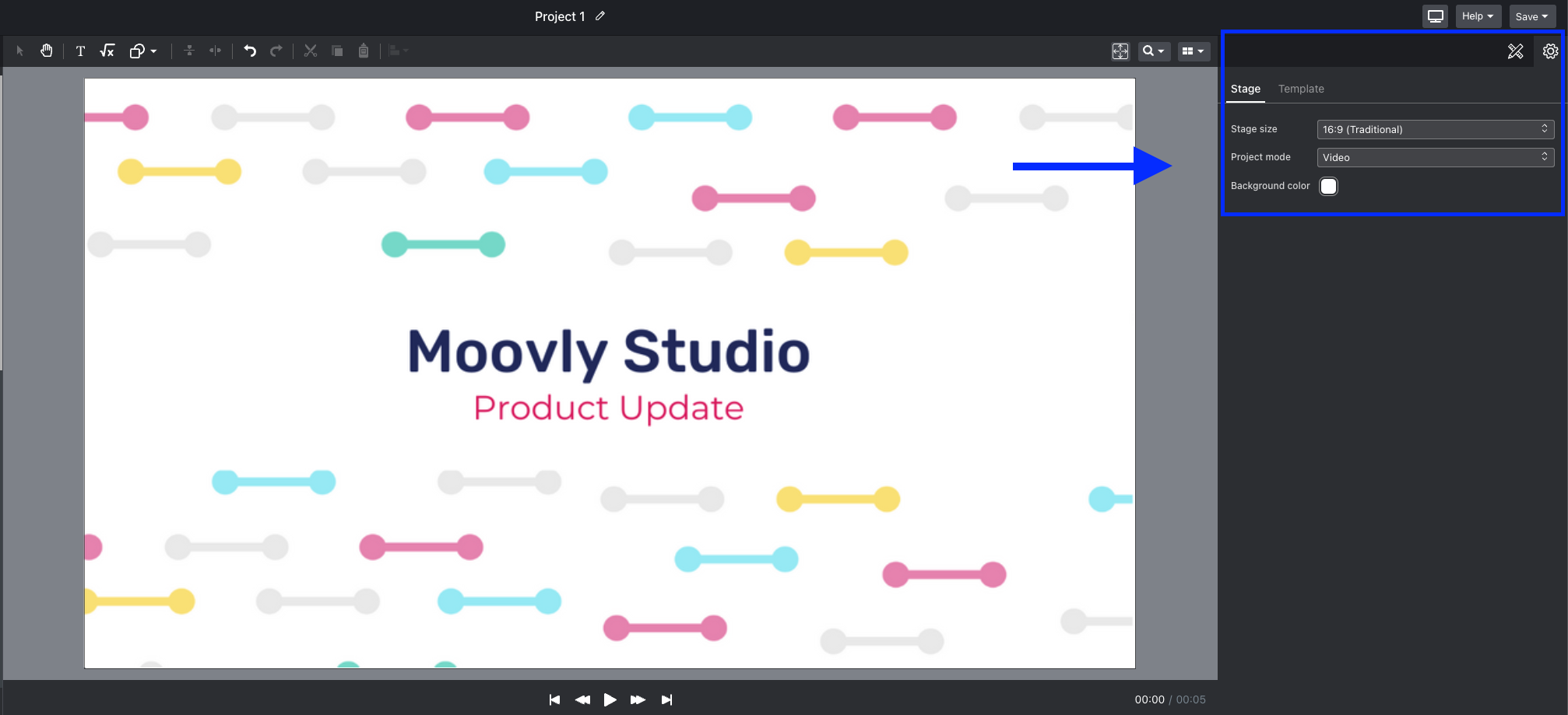
Task: Play the video preview
Action: click(610, 699)
